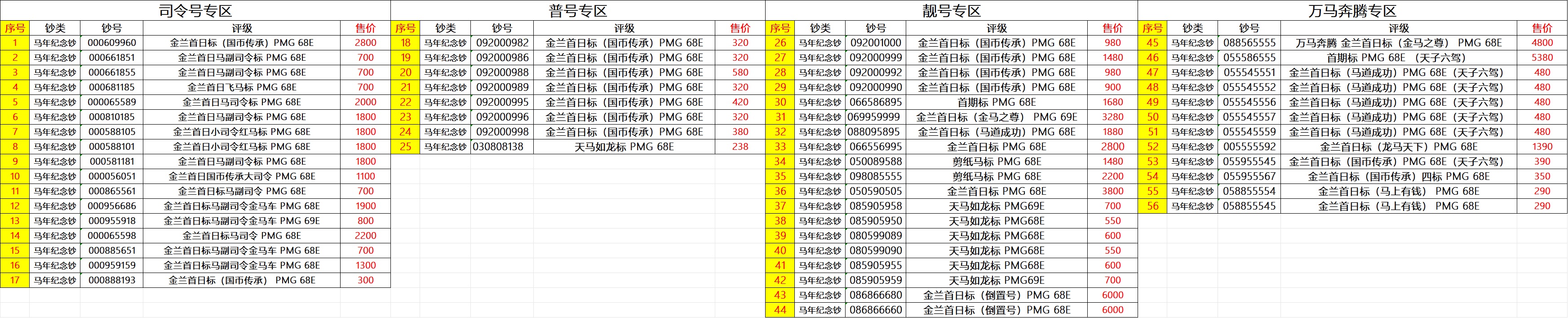This screenshot has width=1568, height=318.
Task: Click the cell 金兰首日标马司令 PMG 68E
Action: coord(242,236)
